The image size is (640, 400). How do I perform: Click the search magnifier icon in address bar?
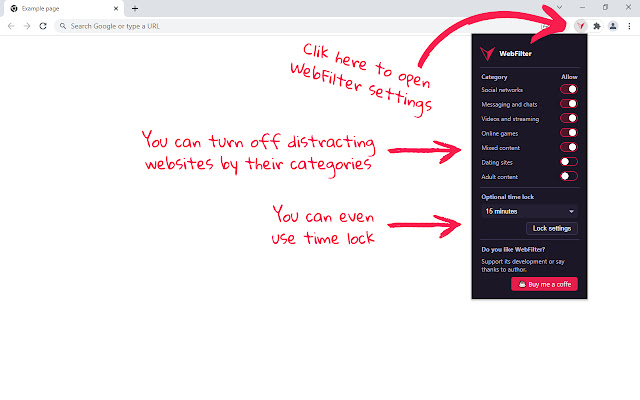click(63, 26)
